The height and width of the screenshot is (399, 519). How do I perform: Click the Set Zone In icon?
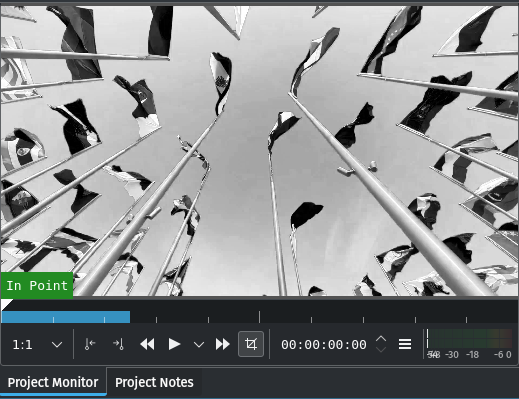pyautogui.click(x=90, y=344)
